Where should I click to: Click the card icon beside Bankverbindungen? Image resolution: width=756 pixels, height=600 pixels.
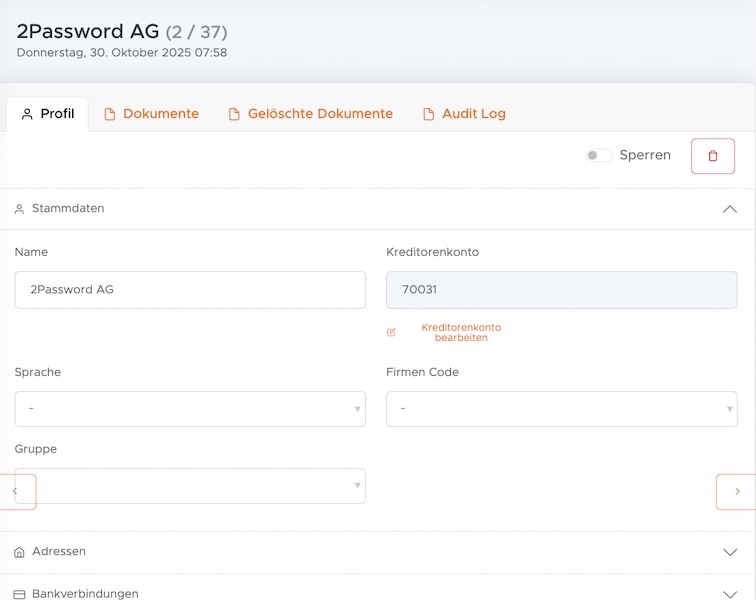(20, 594)
